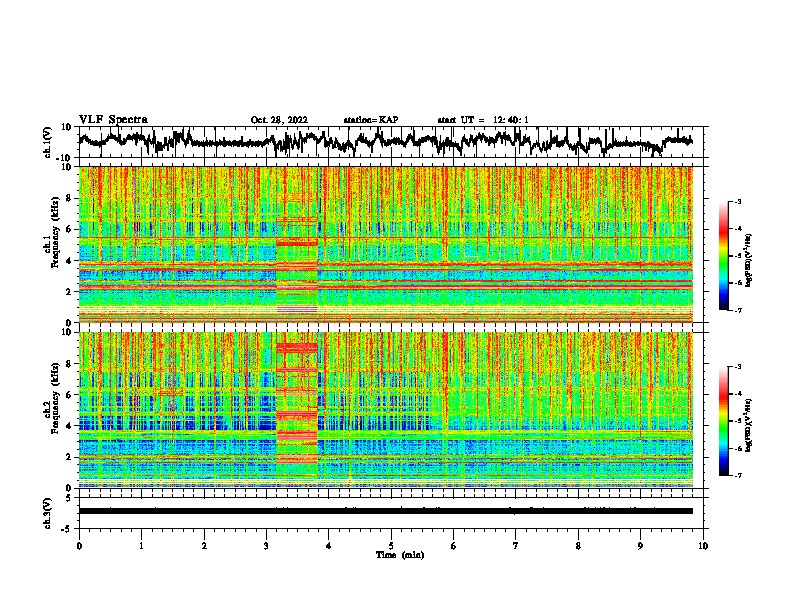Click time axis tick label "1"
Image resolution: width=792 pixels, height=612 pixels.
(x=141, y=546)
